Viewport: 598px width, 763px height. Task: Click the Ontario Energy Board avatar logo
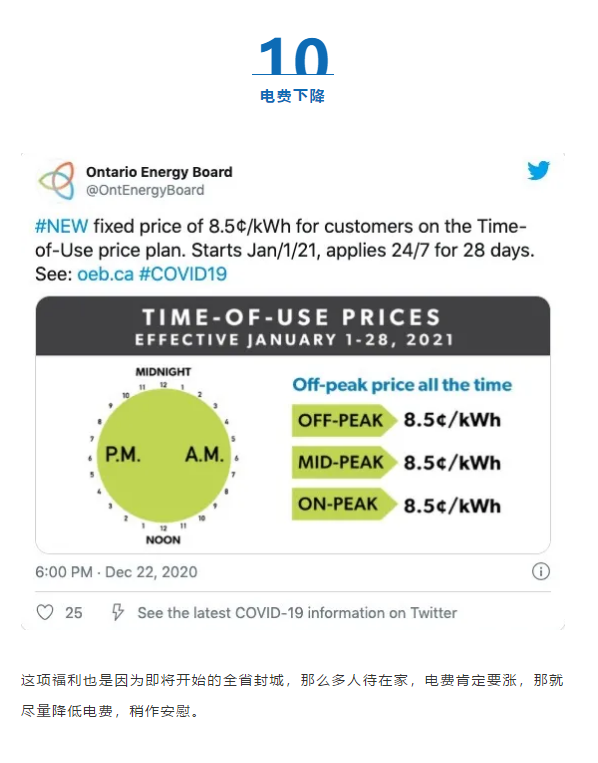point(56,181)
